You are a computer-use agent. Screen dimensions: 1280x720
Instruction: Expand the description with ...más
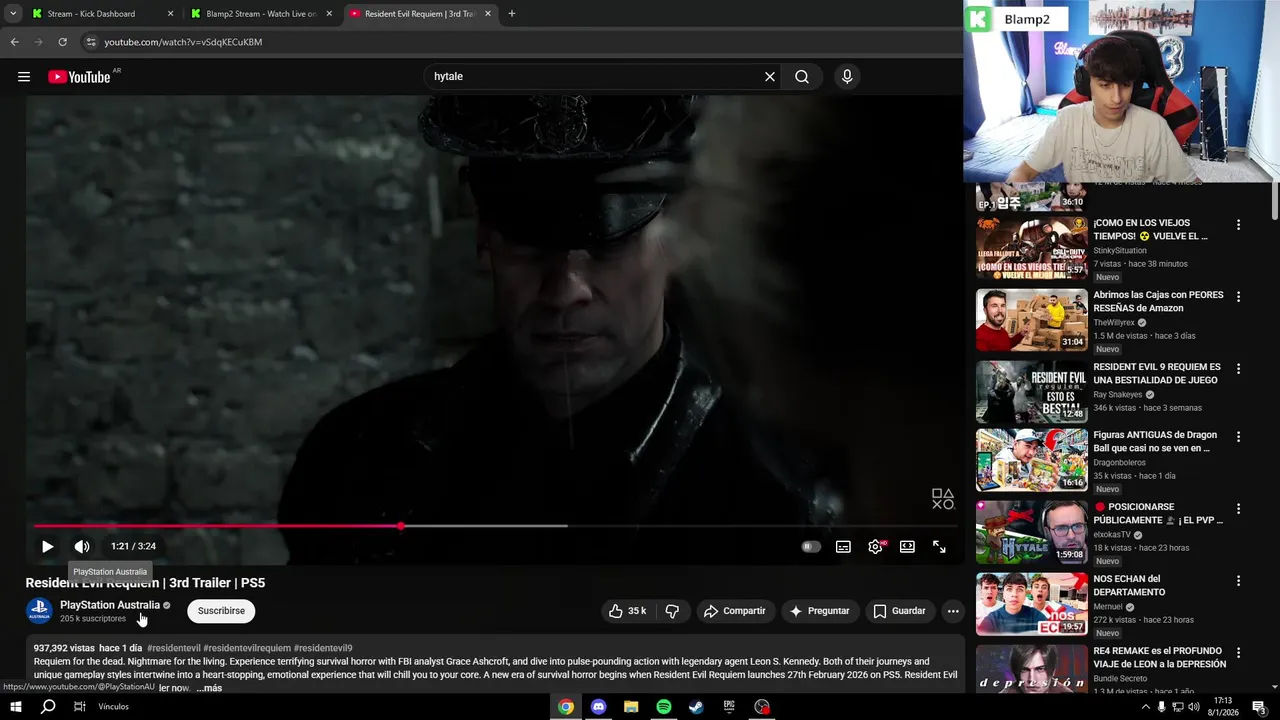(209, 688)
